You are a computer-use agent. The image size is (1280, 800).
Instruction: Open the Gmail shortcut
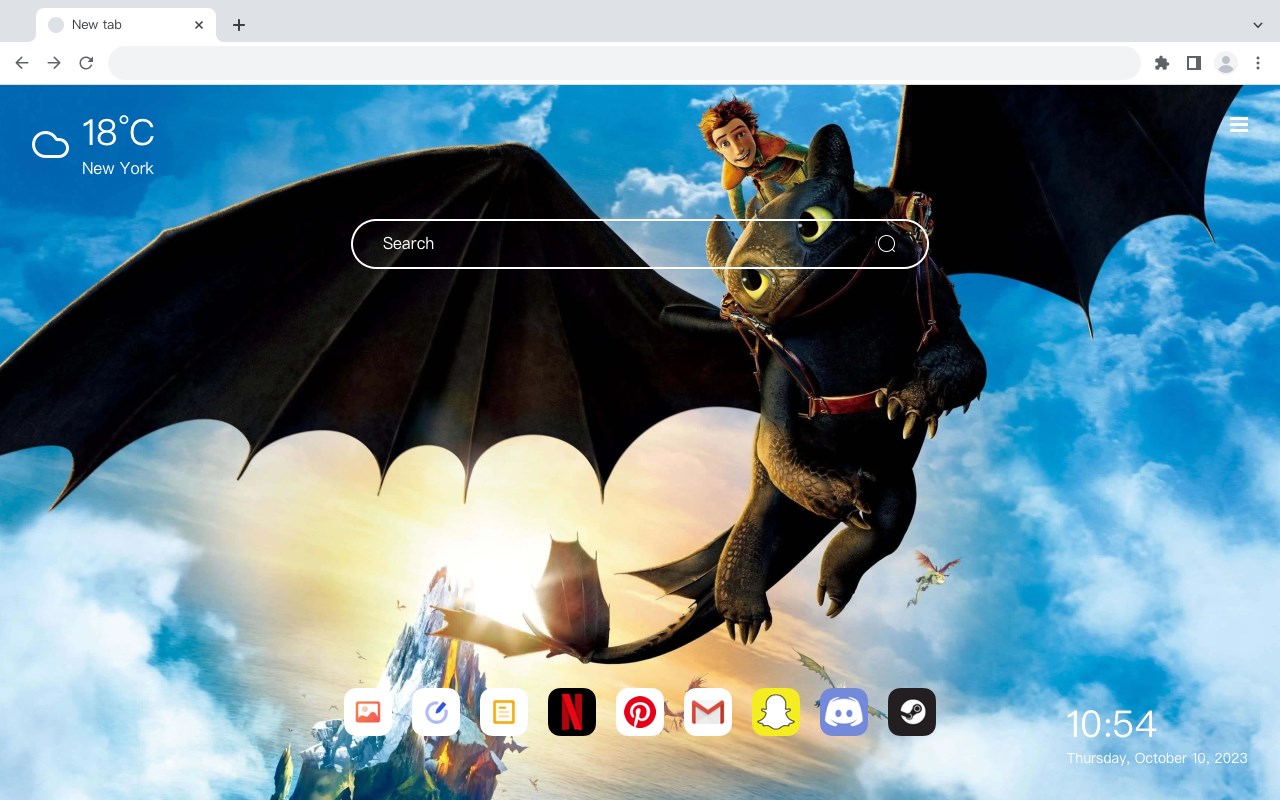click(708, 712)
